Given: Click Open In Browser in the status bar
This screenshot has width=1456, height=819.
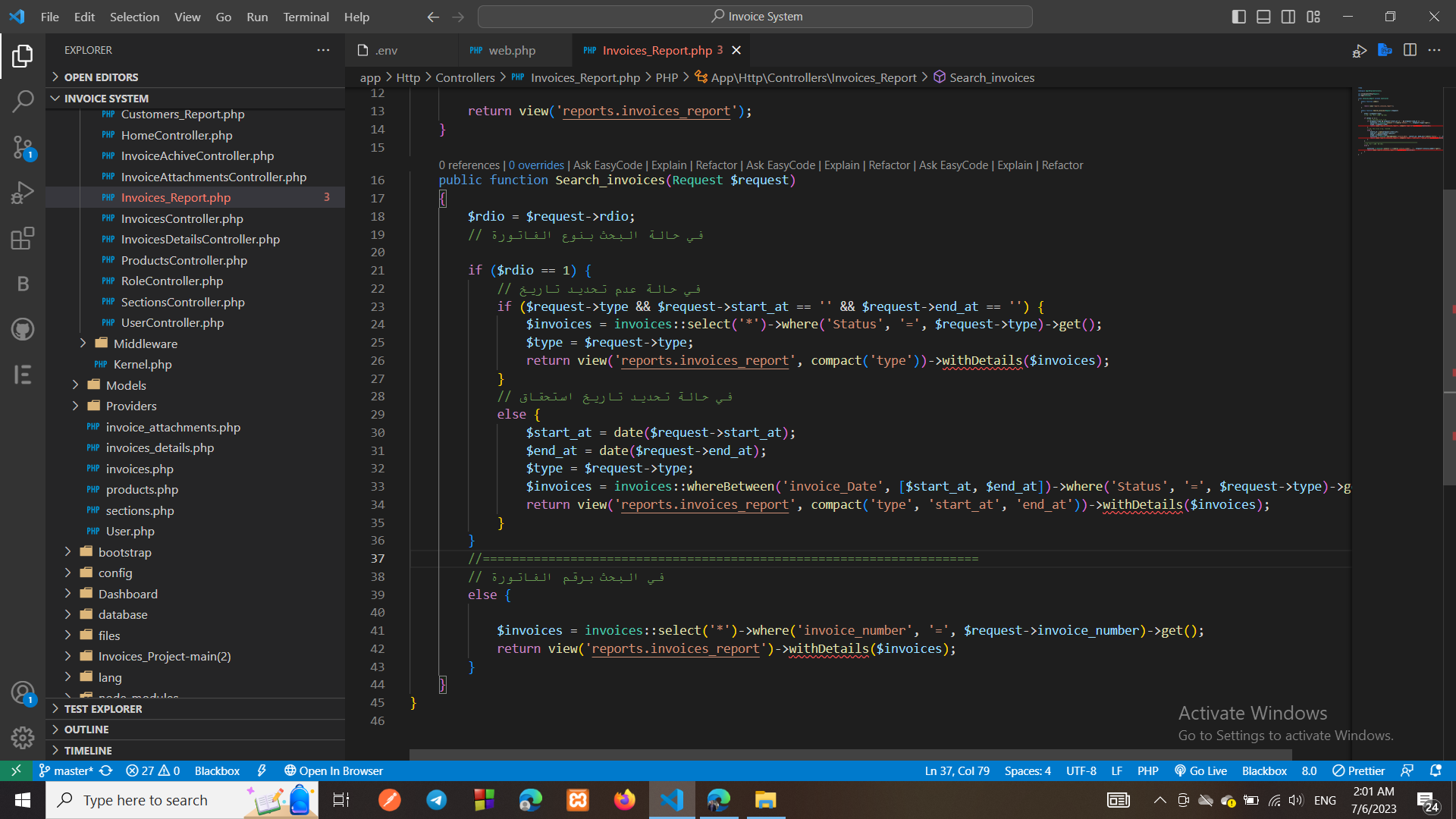Looking at the screenshot, I should (x=333, y=770).
